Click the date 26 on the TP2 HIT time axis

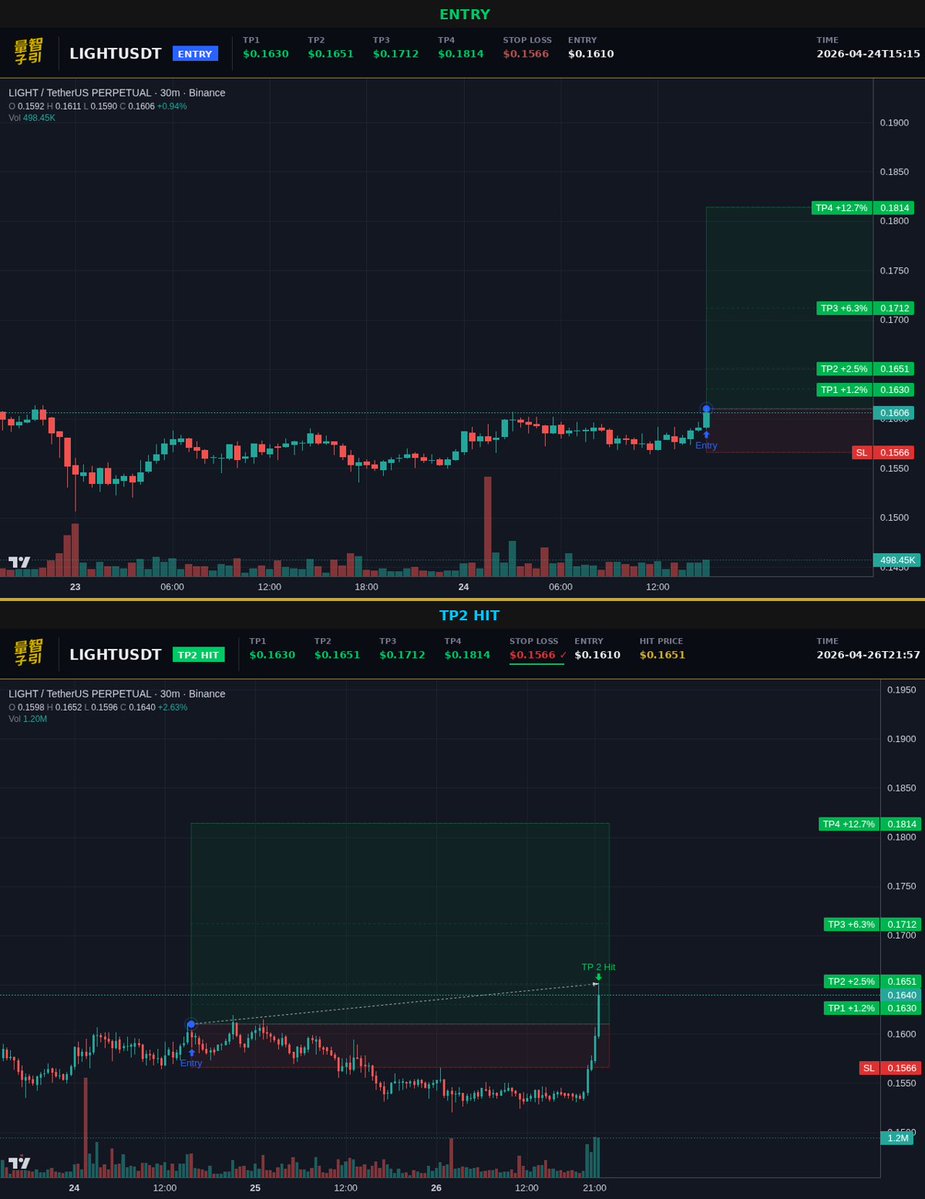(x=436, y=1188)
